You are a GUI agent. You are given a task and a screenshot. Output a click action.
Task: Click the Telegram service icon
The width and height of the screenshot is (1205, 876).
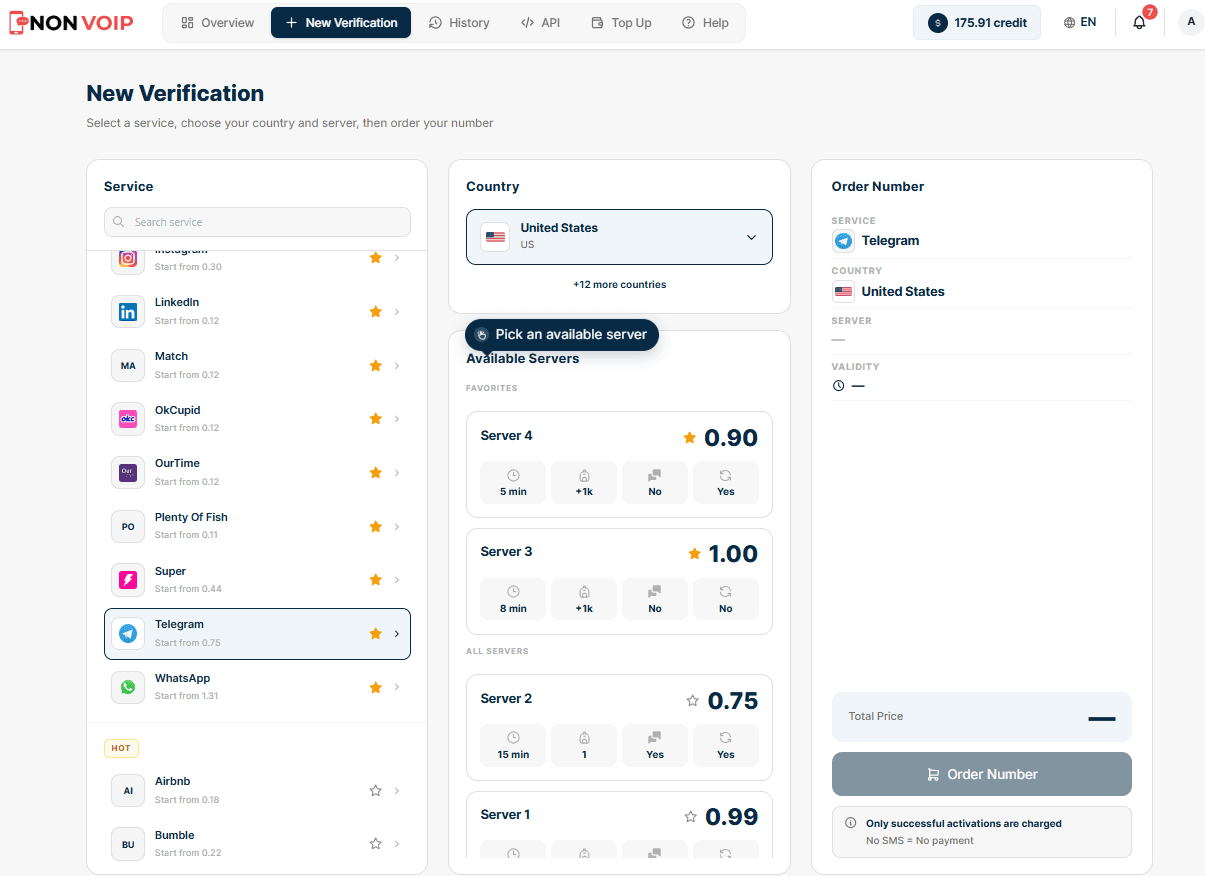(128, 634)
